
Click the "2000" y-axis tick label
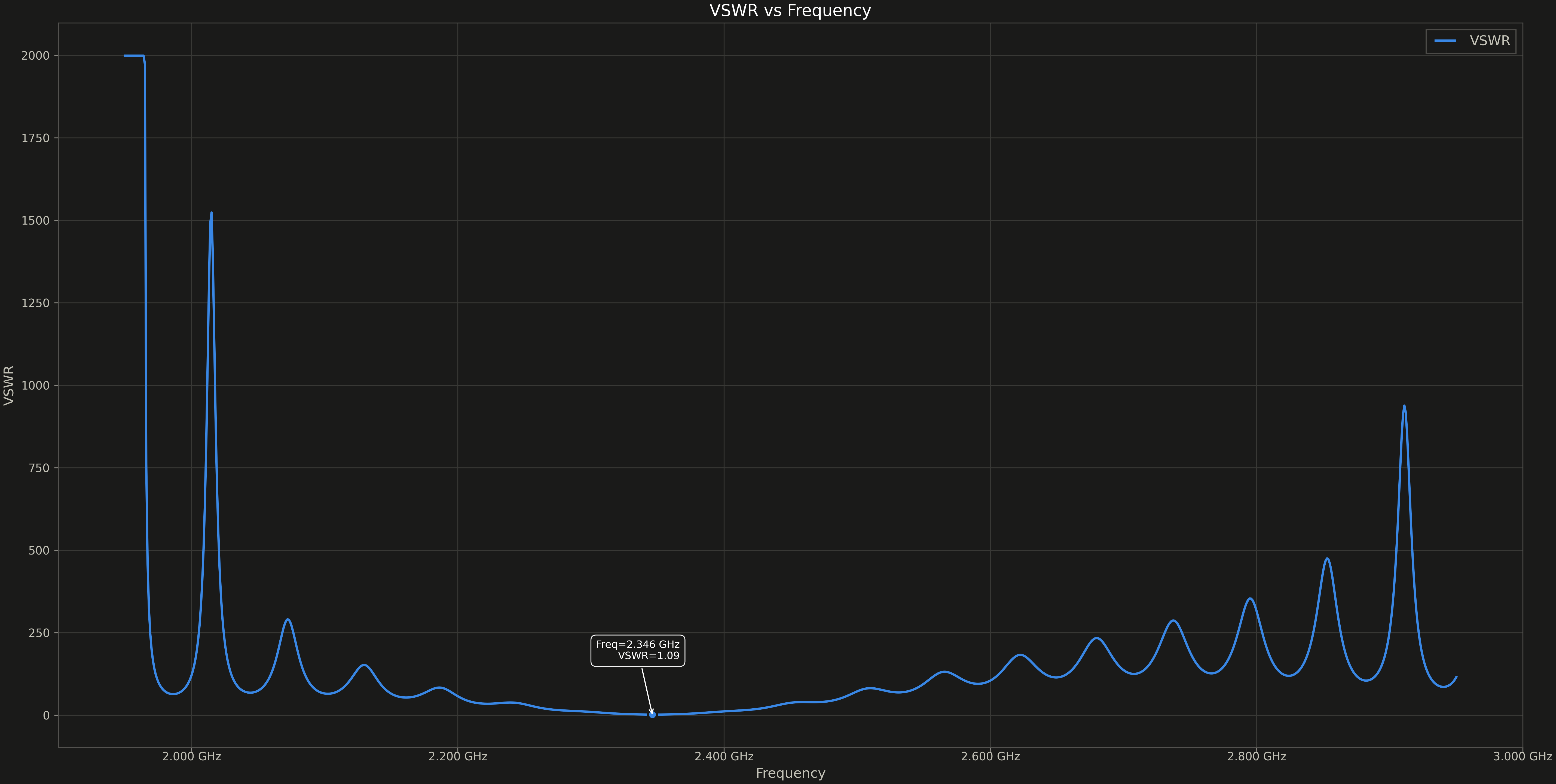click(35, 56)
